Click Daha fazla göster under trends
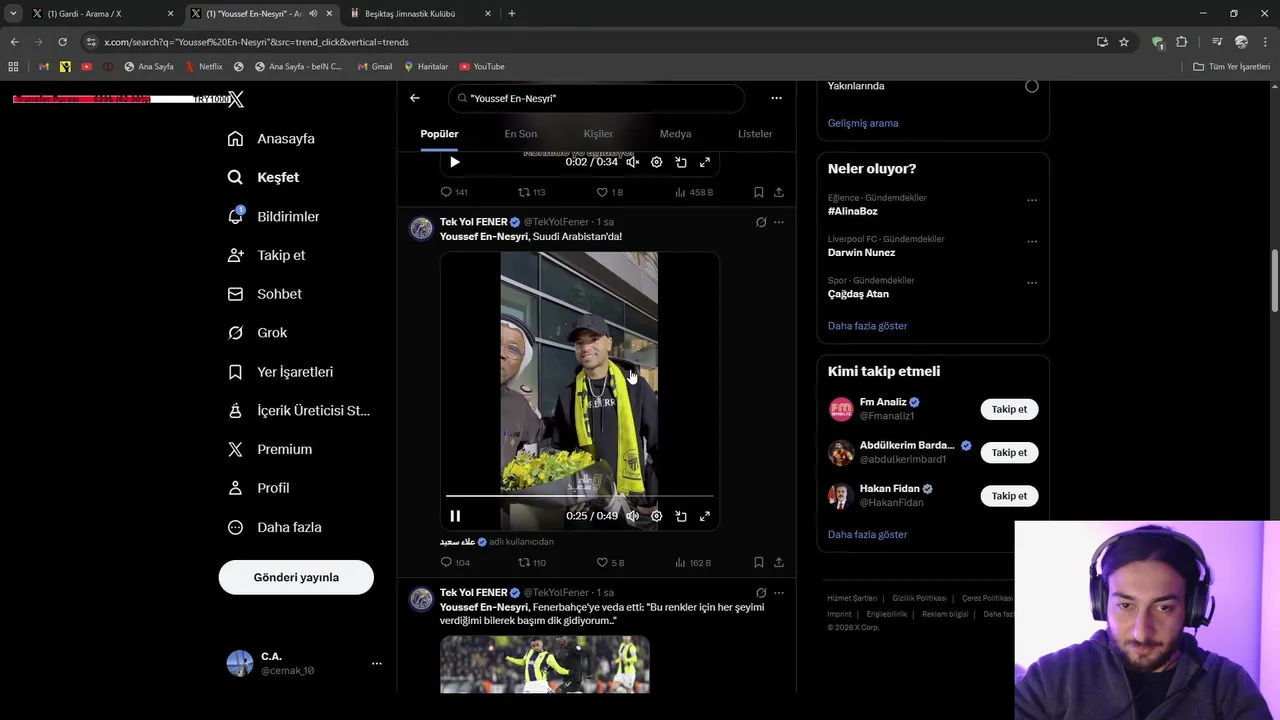1280x720 pixels. tap(868, 326)
